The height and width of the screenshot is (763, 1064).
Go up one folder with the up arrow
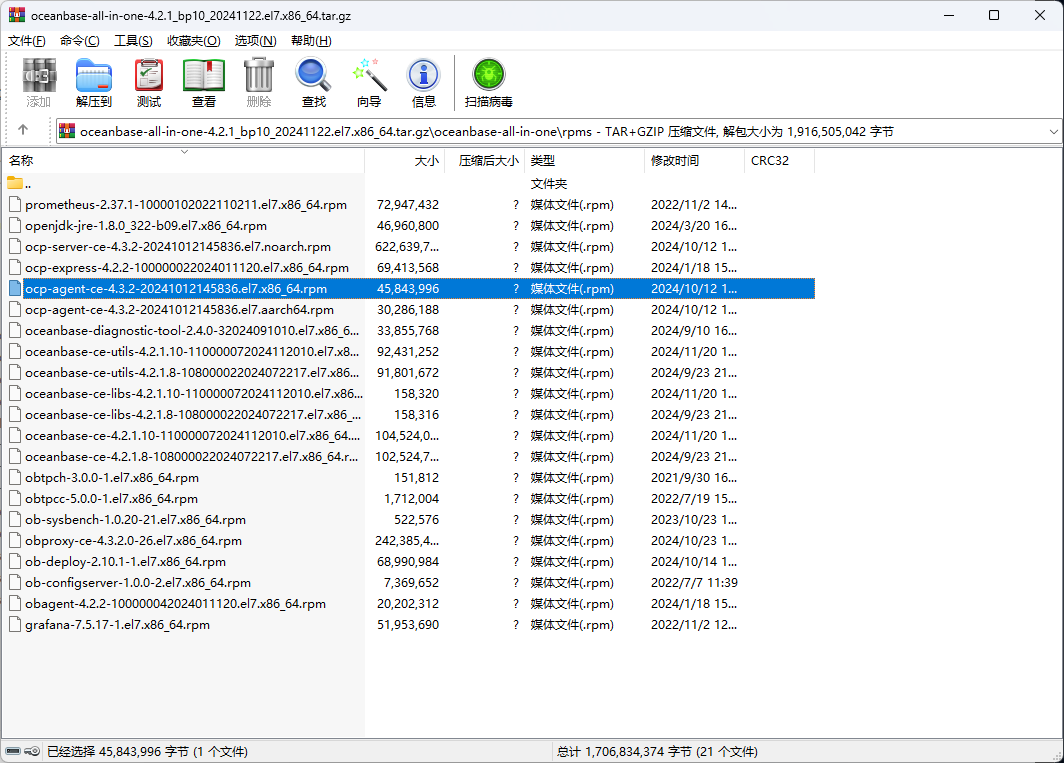click(x=23, y=130)
